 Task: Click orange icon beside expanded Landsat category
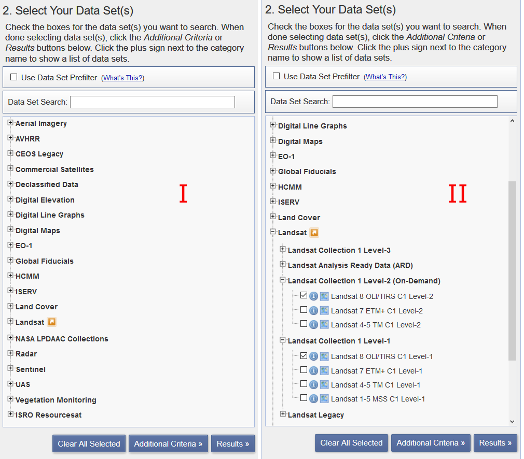(x=314, y=232)
